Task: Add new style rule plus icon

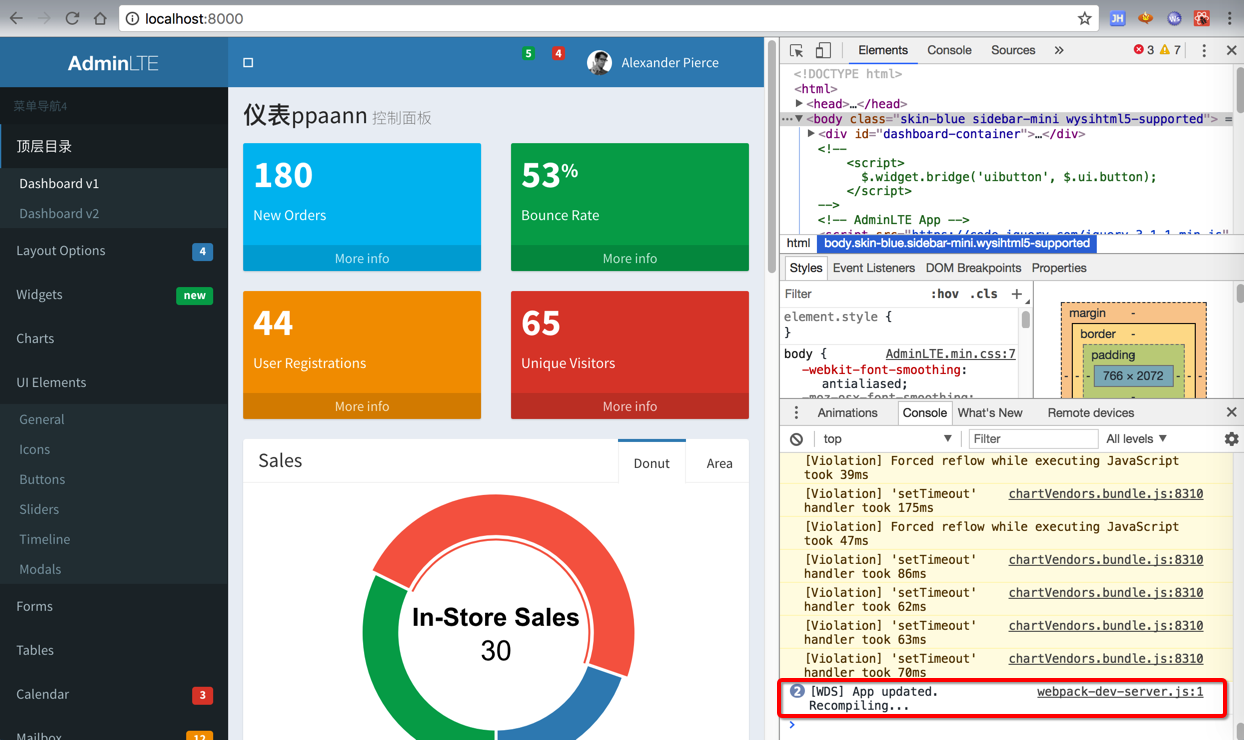Action: tap(1016, 294)
